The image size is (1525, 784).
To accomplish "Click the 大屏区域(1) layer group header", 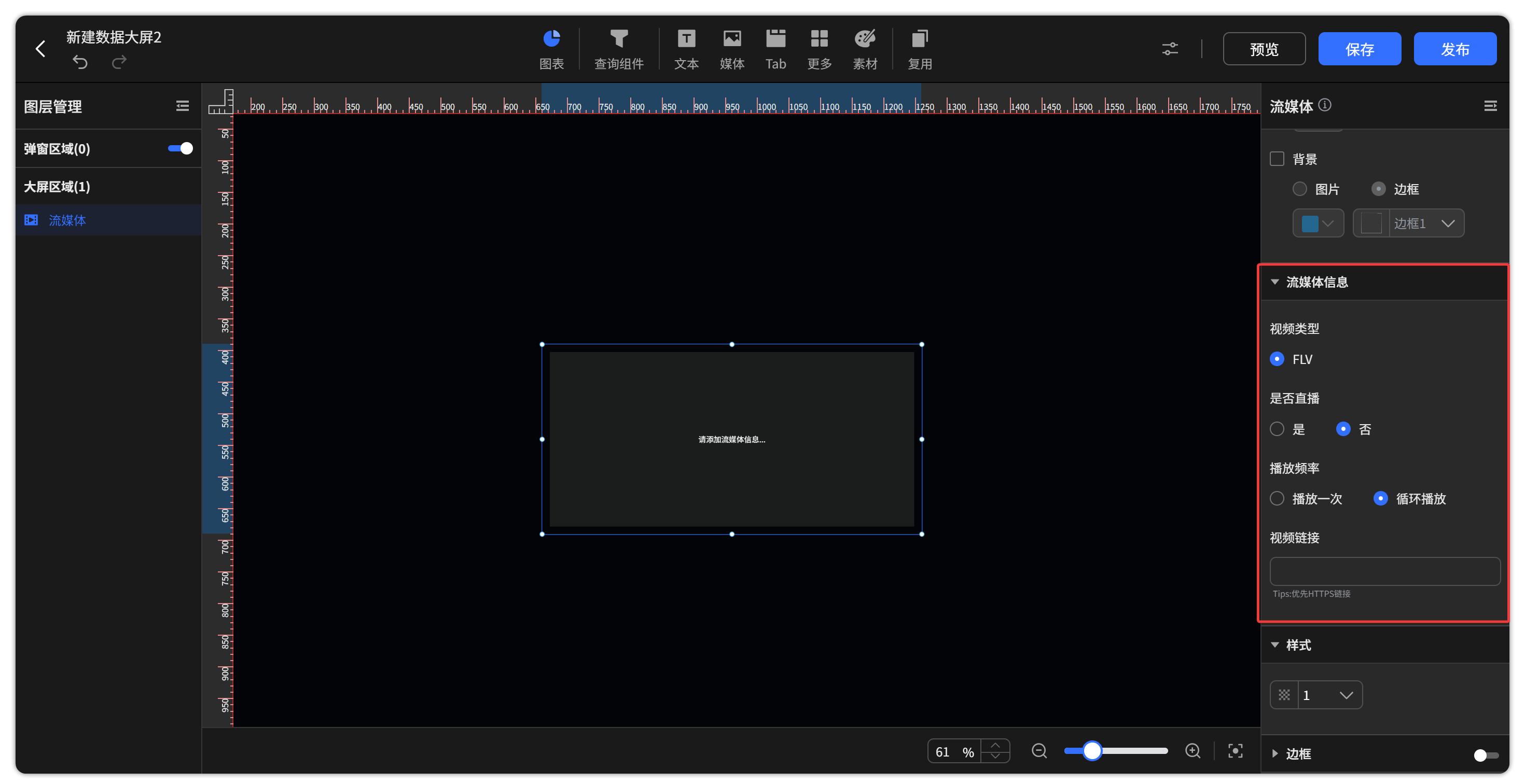I will [108, 186].
